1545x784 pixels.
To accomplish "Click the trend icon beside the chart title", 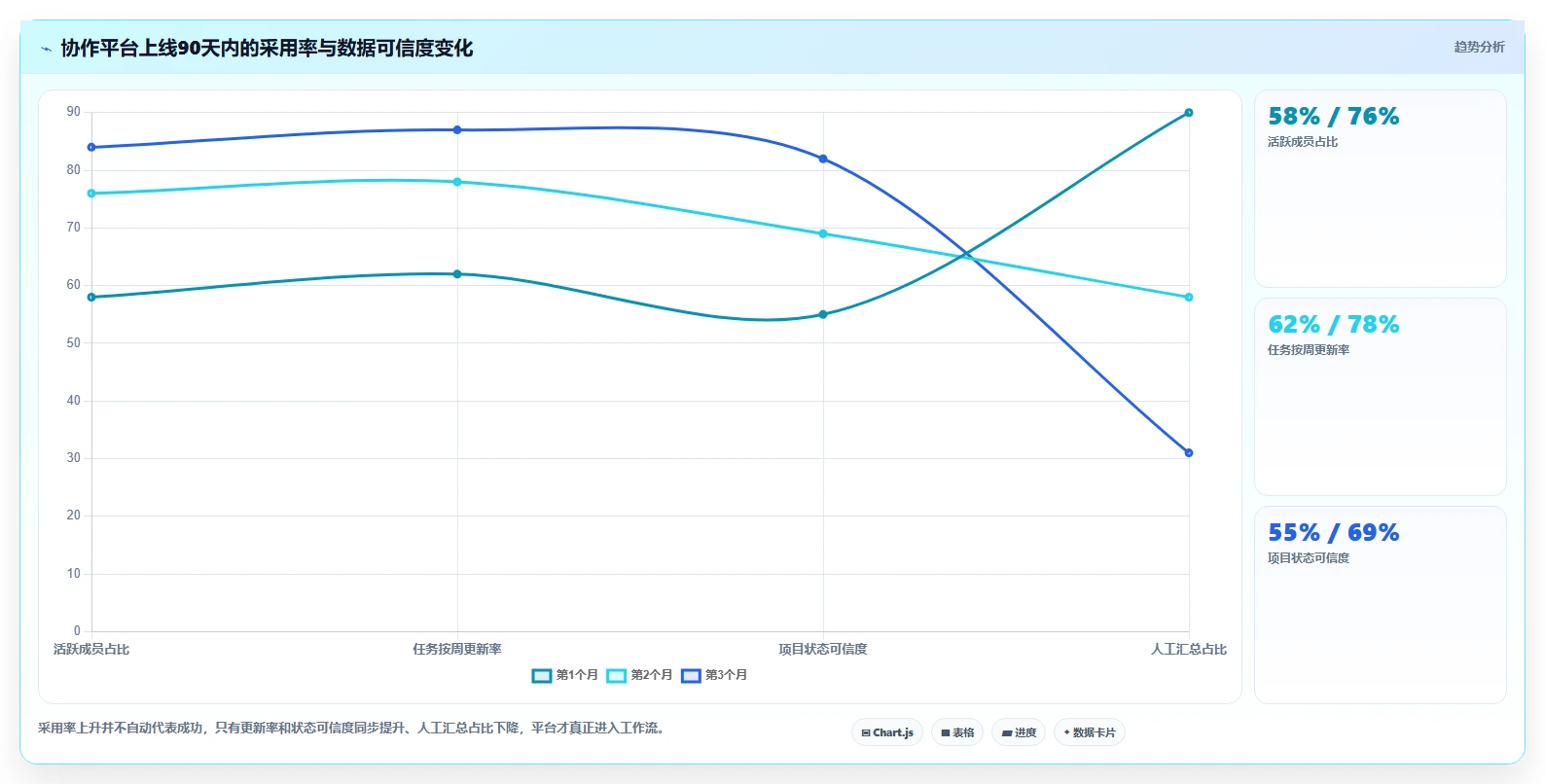I will 46,49.
